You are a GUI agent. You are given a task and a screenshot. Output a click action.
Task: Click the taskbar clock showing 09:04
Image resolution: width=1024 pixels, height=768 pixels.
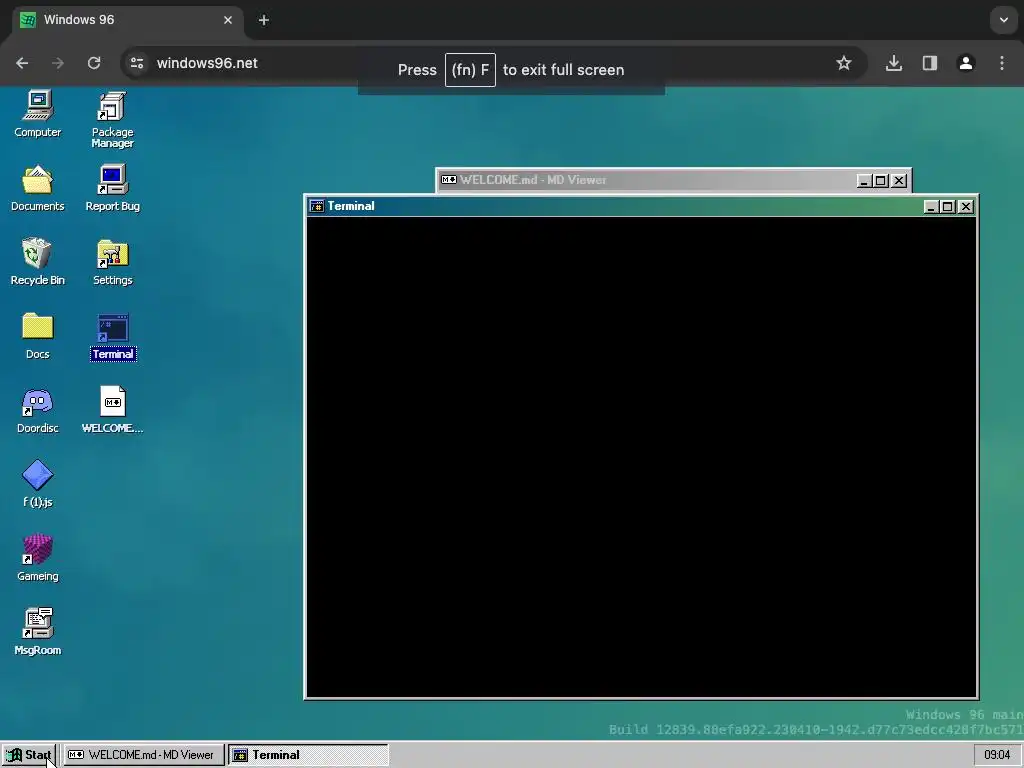(997, 755)
